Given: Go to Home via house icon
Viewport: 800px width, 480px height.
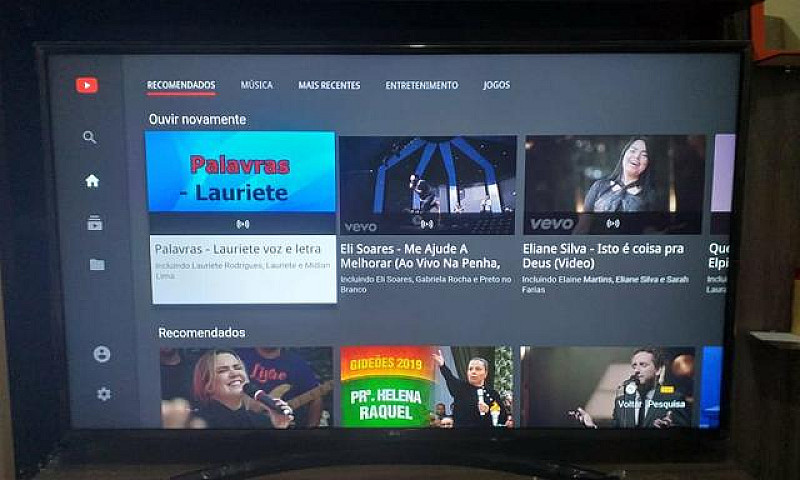Looking at the screenshot, I should click(92, 181).
